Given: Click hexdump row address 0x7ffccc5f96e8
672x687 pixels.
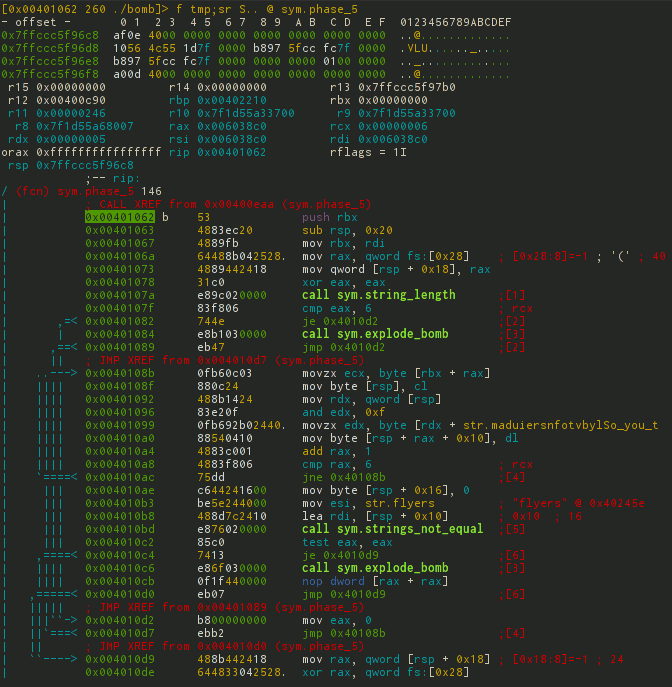Looking at the screenshot, I should pyautogui.click(x=50, y=61).
